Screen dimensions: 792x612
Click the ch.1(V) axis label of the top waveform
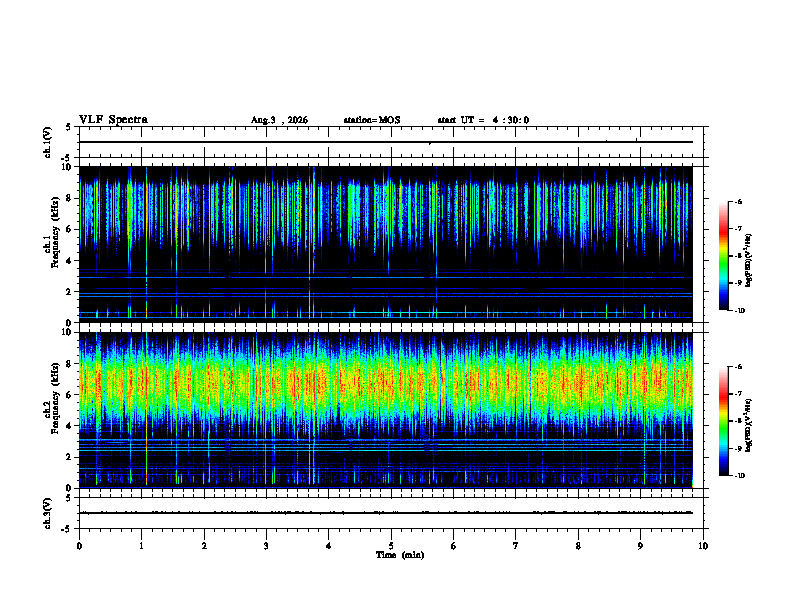click(x=48, y=142)
